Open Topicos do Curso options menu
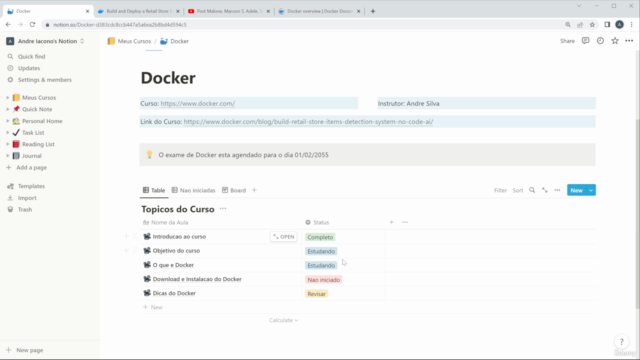Viewport: 640px width, 360px height. pos(223,209)
